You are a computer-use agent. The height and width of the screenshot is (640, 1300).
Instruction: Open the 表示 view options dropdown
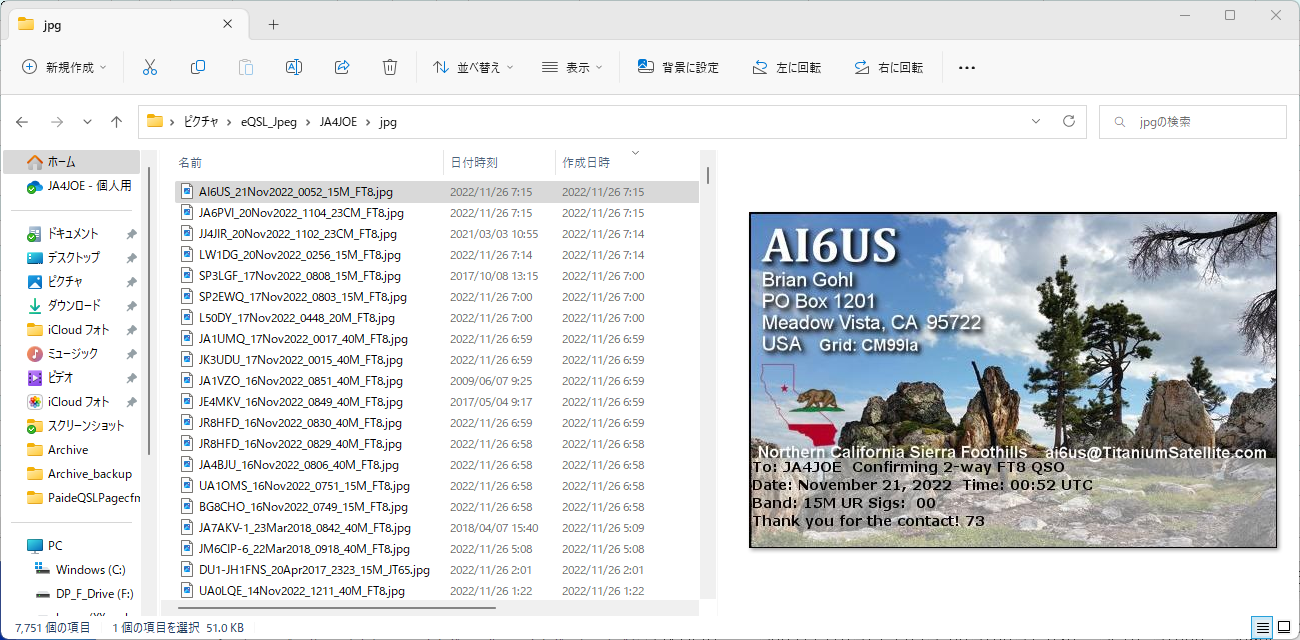(x=573, y=67)
